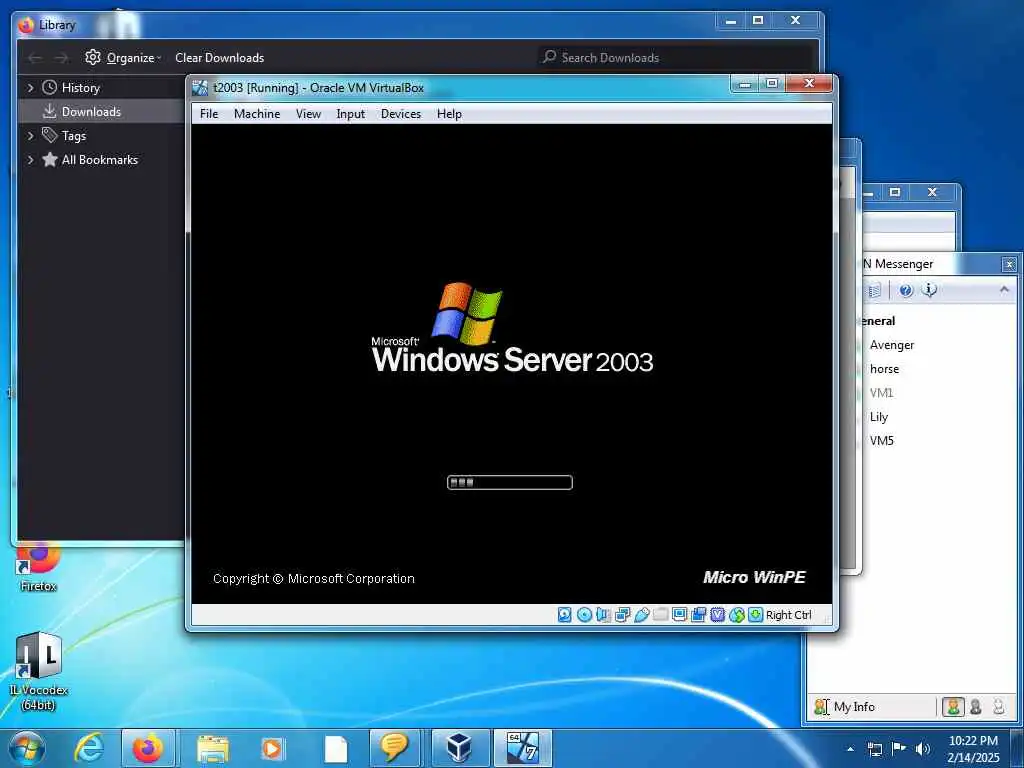
Task: Click Library back arrow button
Action: click(x=35, y=58)
